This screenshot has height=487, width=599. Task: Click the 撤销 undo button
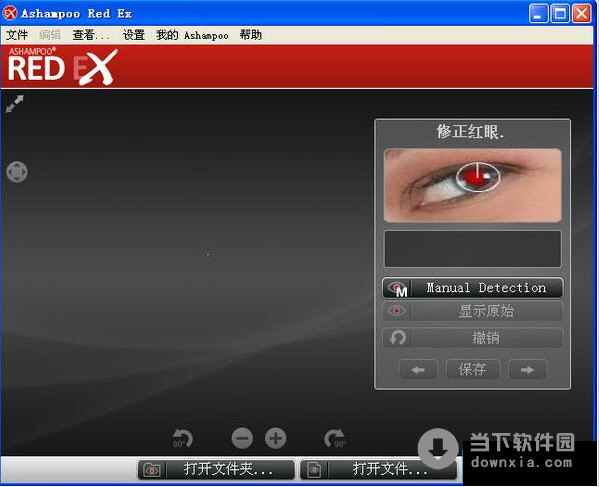(x=473, y=338)
